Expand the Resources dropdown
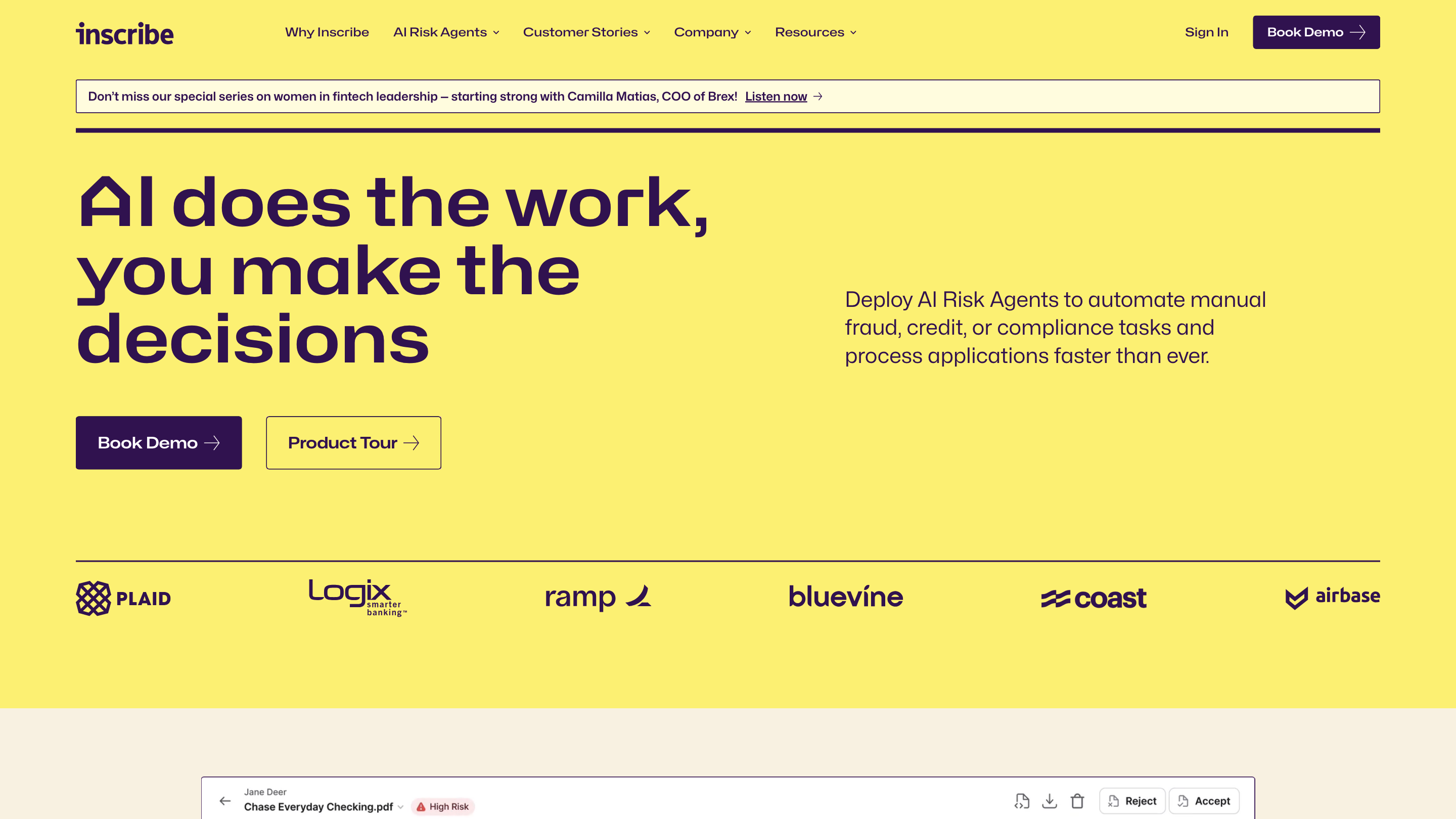 [815, 32]
